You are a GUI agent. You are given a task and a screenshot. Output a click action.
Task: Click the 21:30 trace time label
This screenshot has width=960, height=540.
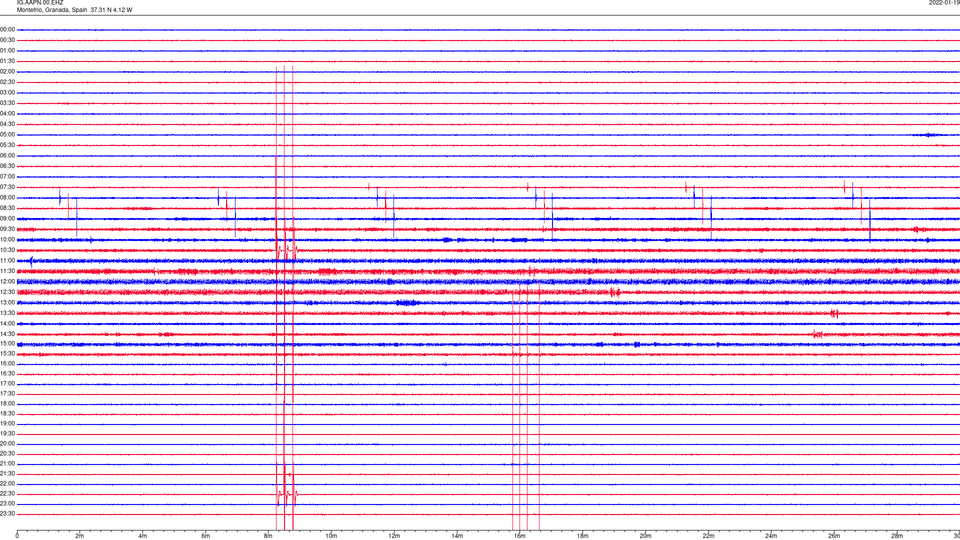click(x=8, y=474)
